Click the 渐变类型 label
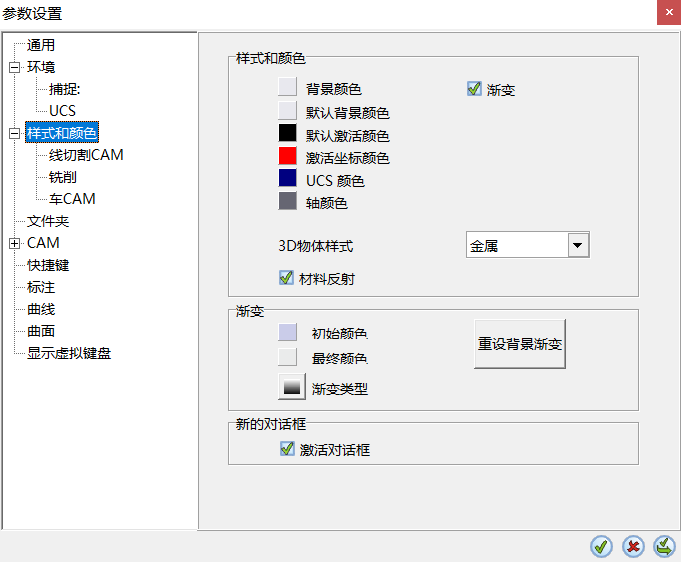The image size is (681, 562). [x=340, y=389]
